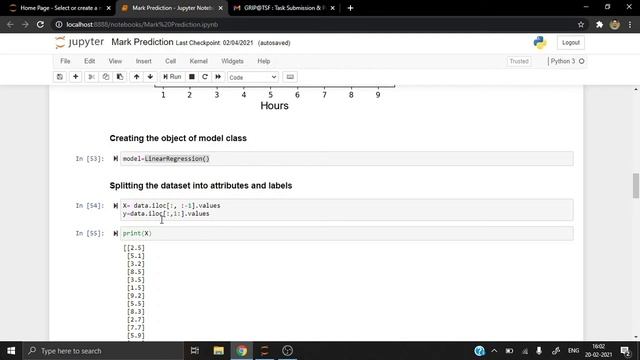Run cell In [53] via its run icon
Image resolution: width=640 pixels, height=360 pixels.
coord(116,158)
